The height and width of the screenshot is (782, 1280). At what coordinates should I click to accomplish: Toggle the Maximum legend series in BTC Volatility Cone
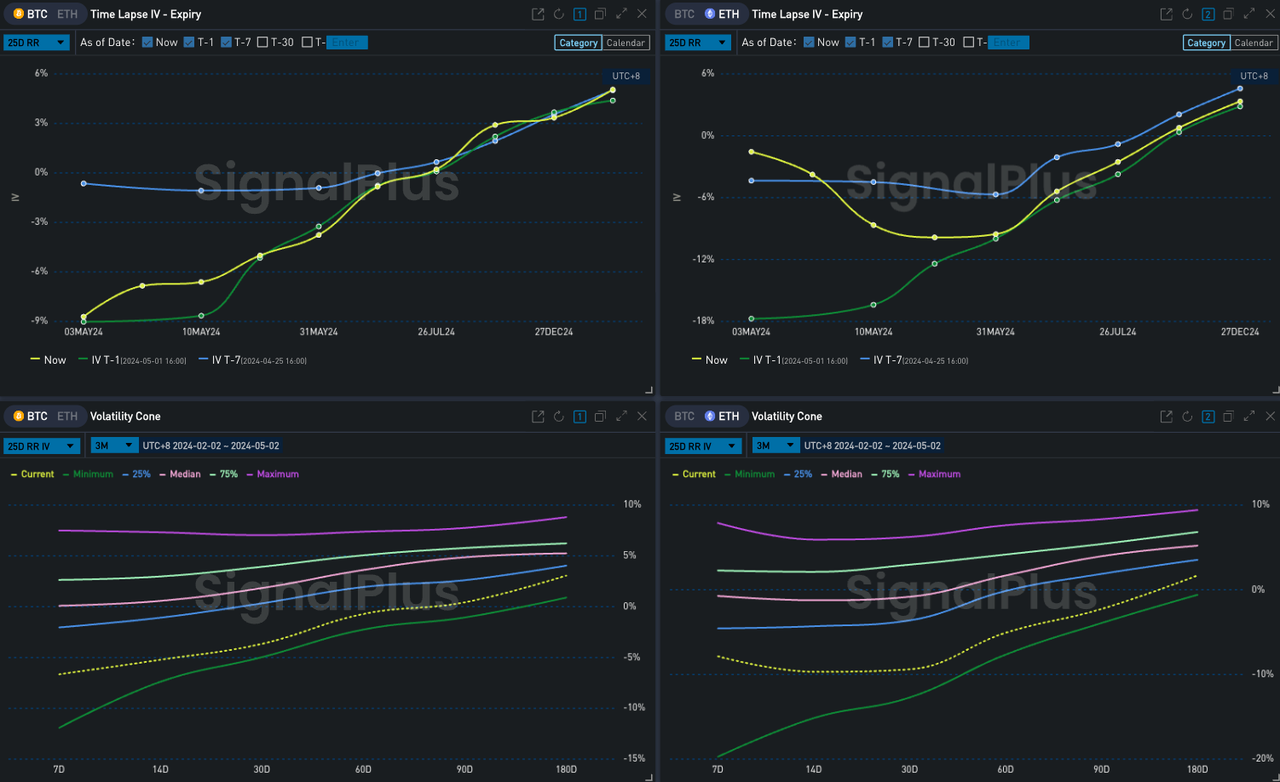[x=277, y=474]
